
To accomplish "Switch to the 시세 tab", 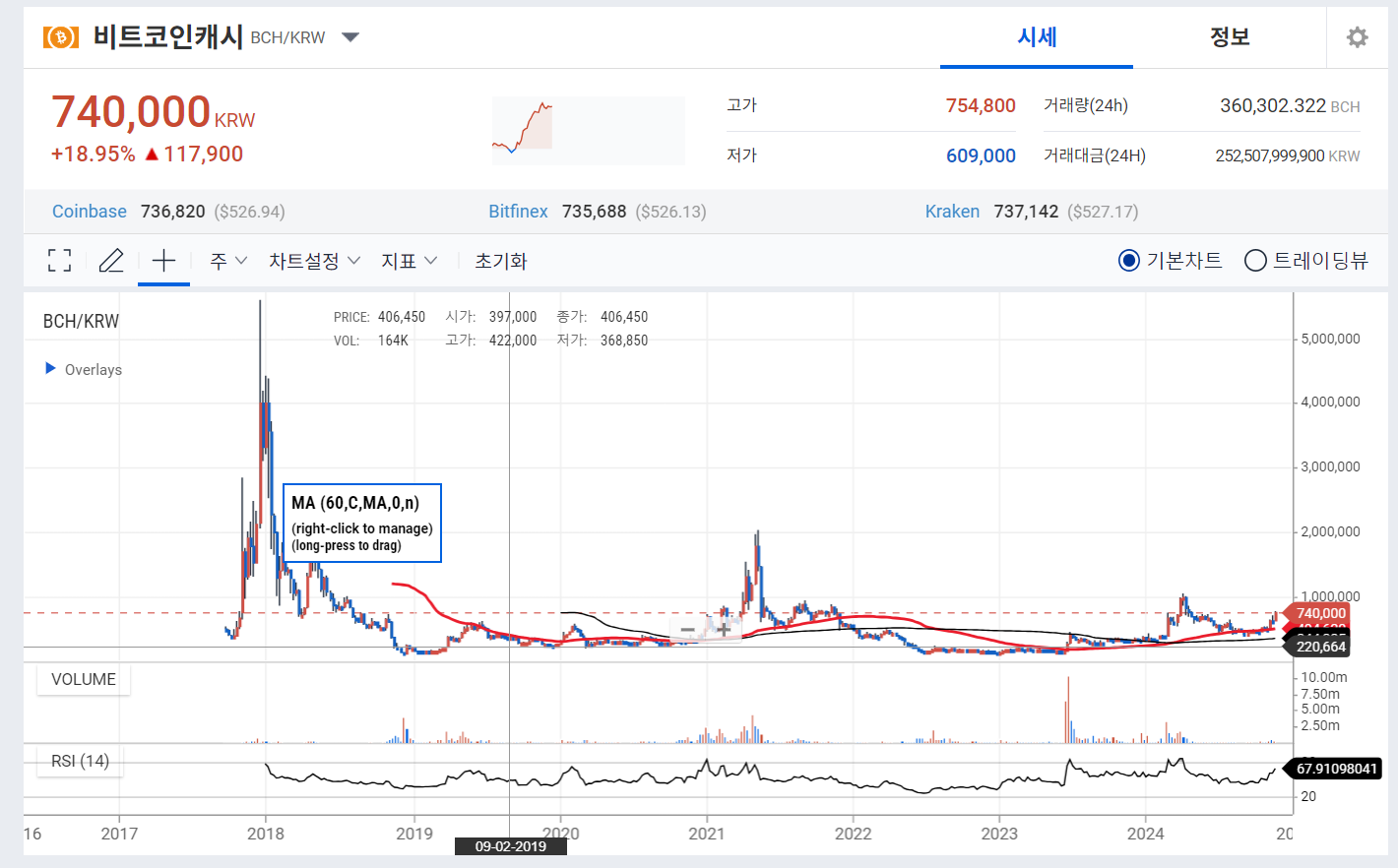I will (x=1037, y=37).
